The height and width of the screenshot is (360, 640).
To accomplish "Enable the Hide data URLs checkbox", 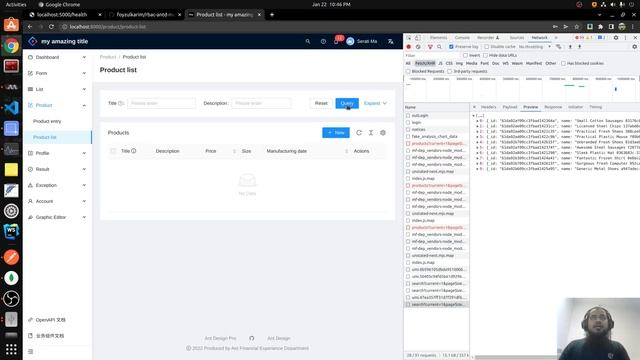I will tap(485, 55).
